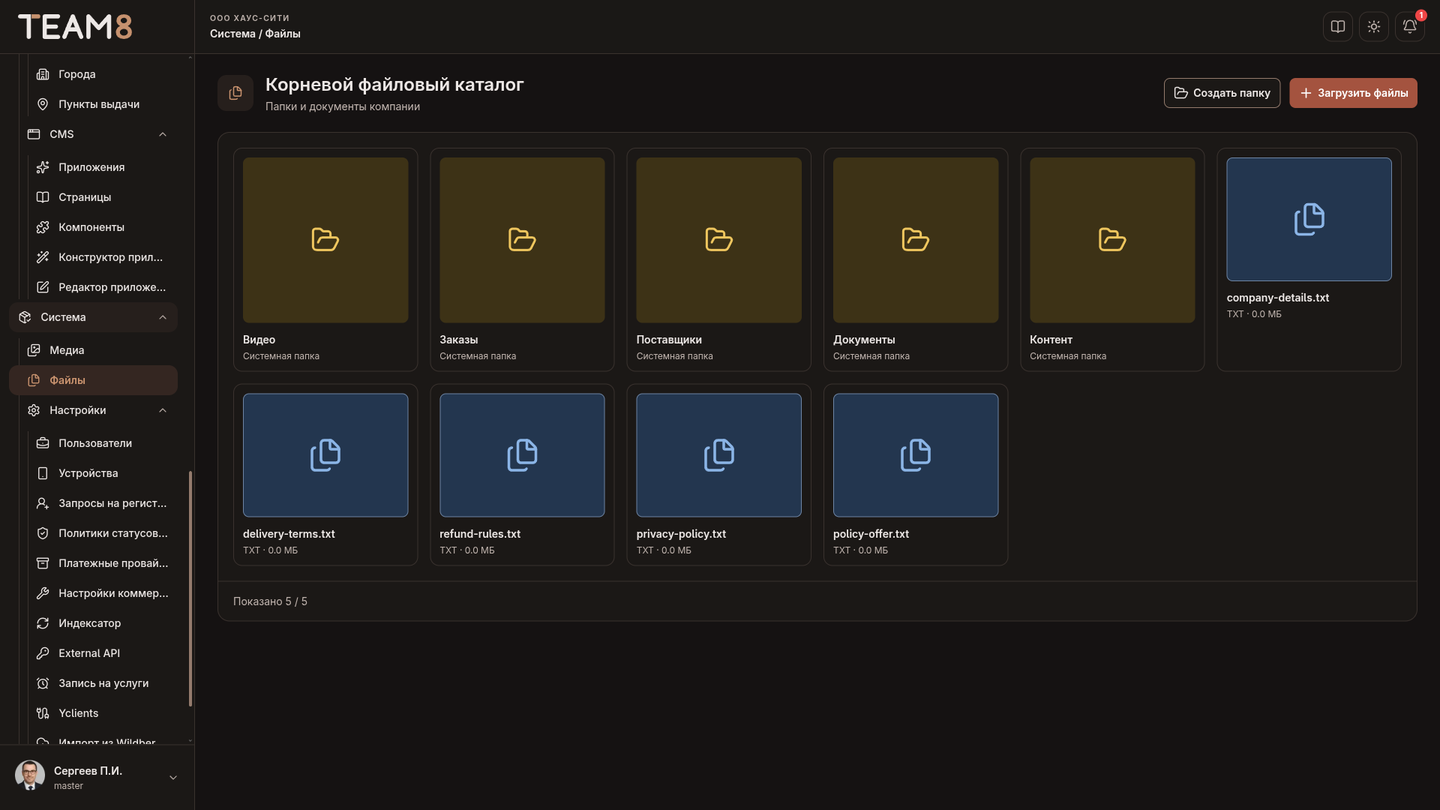Screen dimensions: 1440x810
Task: Click the Конструктор приложений wand icon
Action: click(x=43, y=257)
